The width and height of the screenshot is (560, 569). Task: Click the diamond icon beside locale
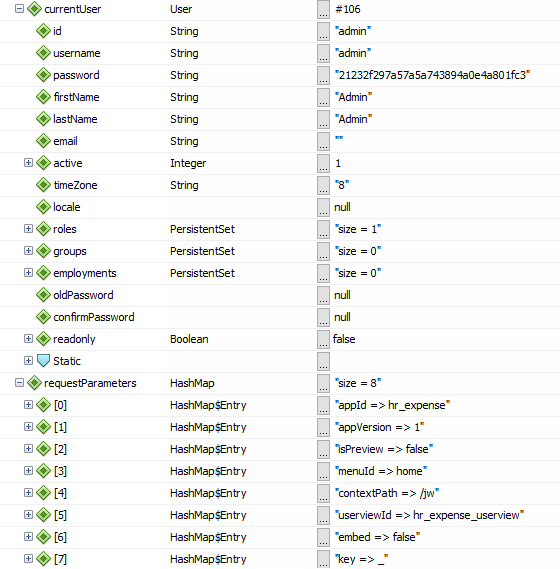pyautogui.click(x=43, y=207)
